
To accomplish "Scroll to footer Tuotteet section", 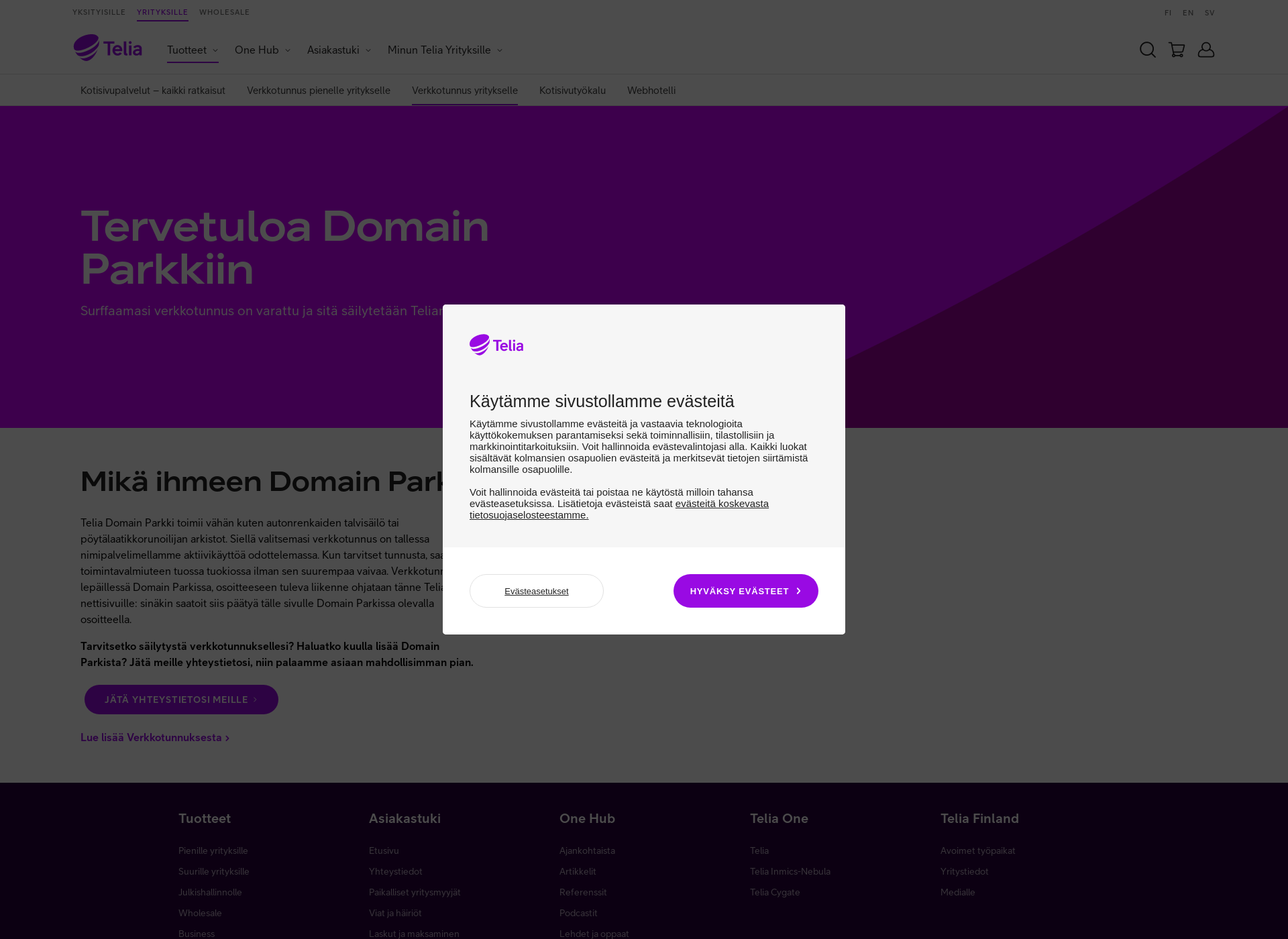I will point(205,818).
